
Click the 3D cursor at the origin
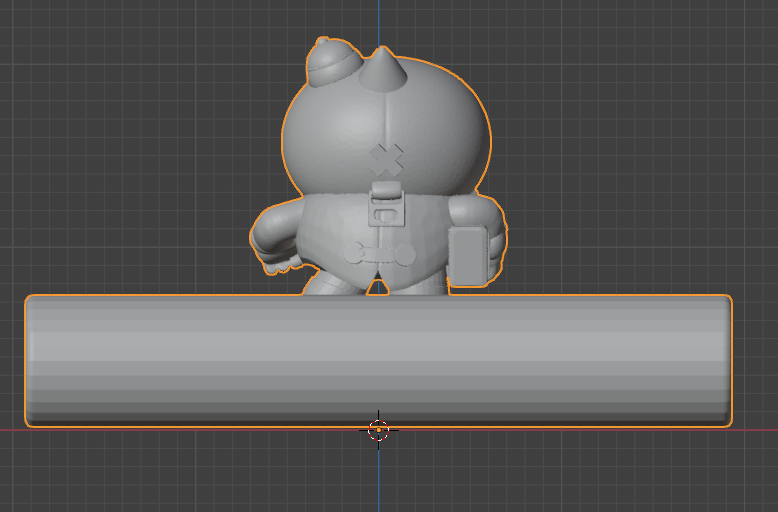(378, 430)
